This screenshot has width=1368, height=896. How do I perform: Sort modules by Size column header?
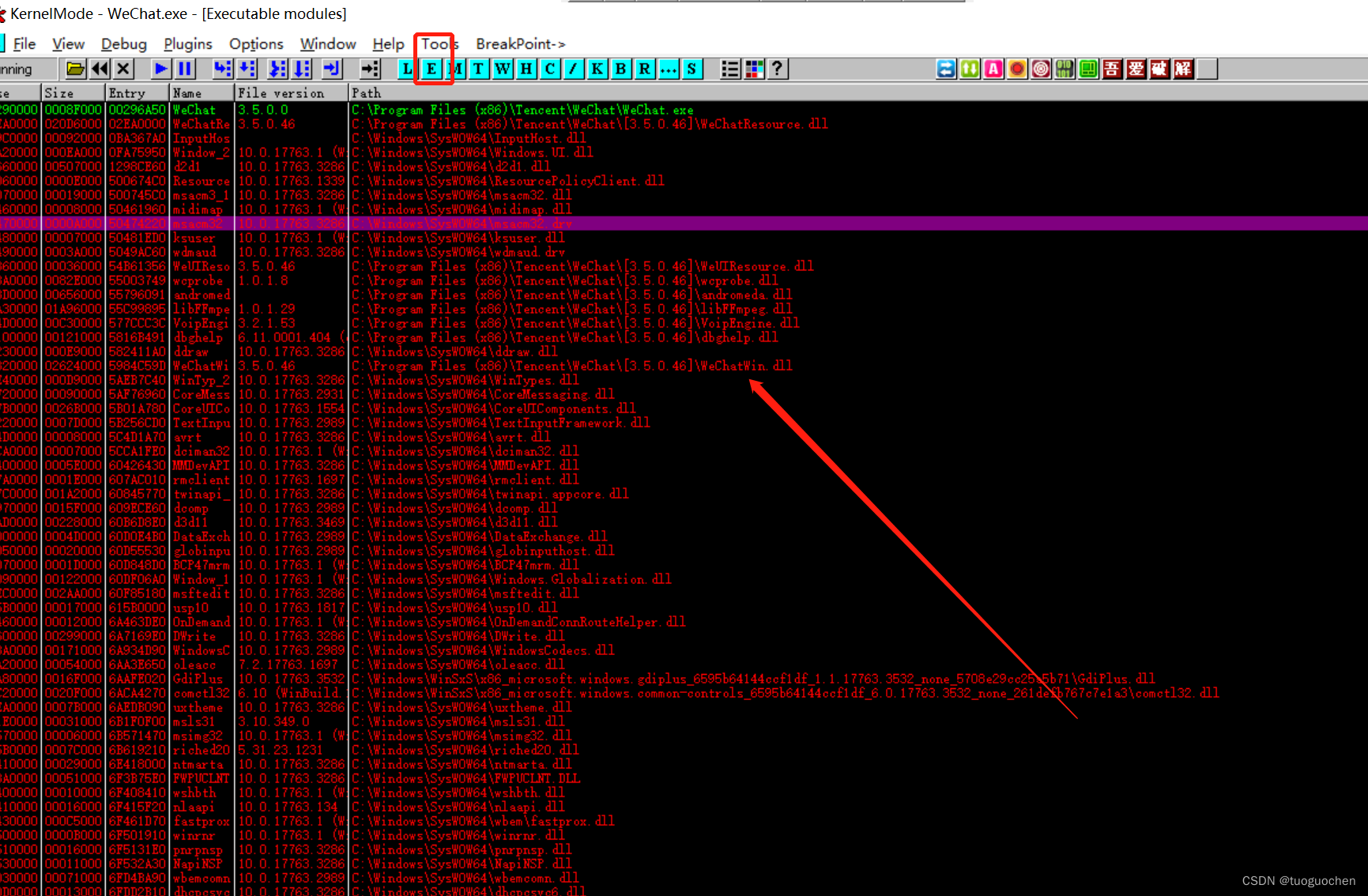click(x=73, y=93)
